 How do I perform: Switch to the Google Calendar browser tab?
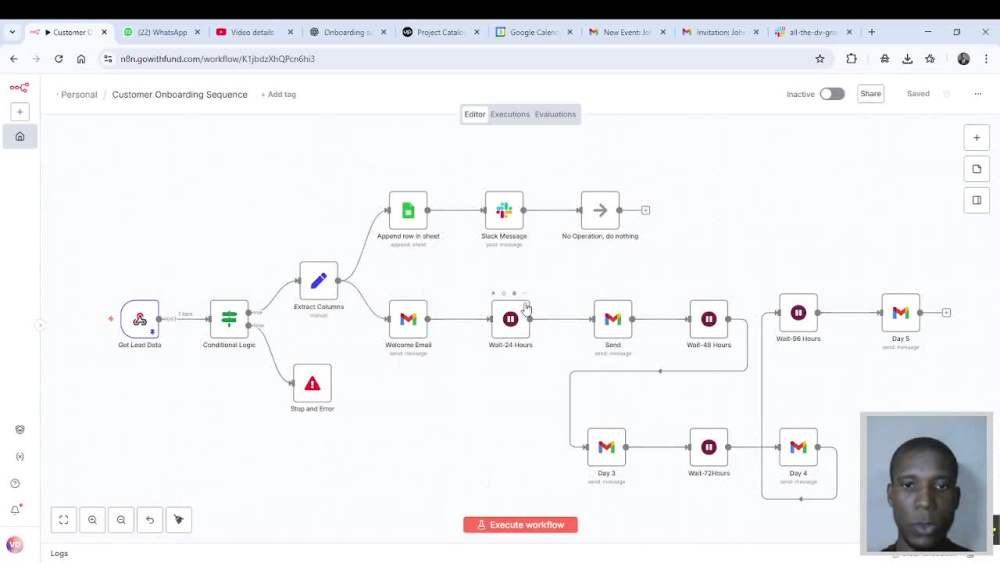point(533,32)
